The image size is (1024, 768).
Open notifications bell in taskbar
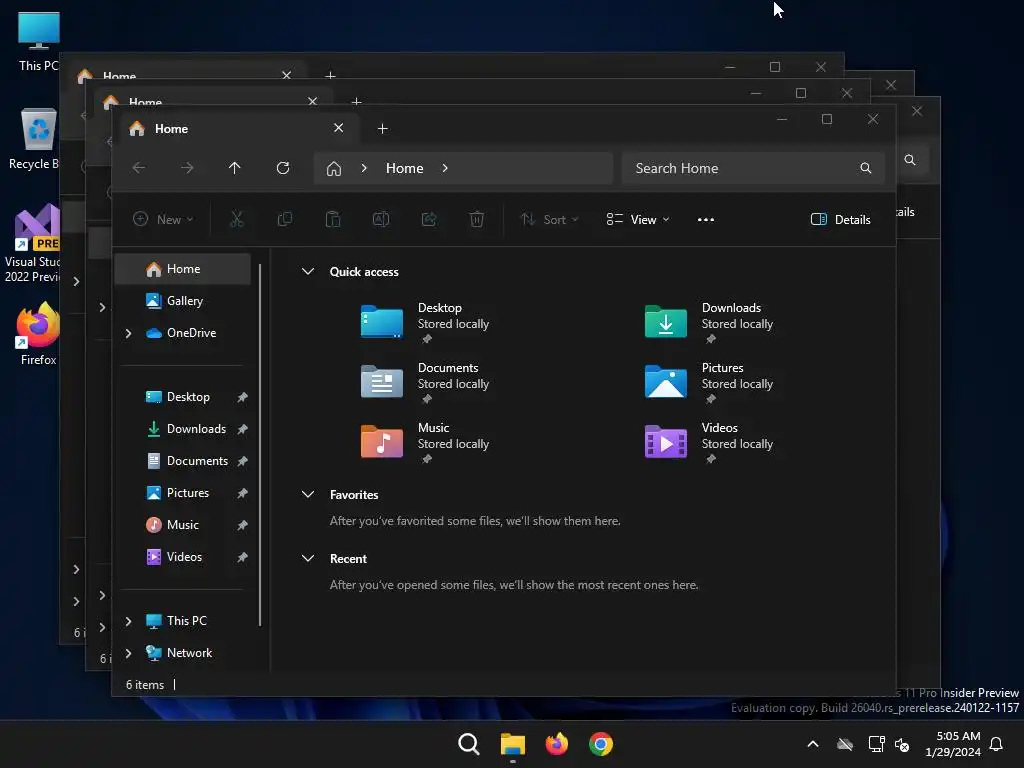[997, 744]
